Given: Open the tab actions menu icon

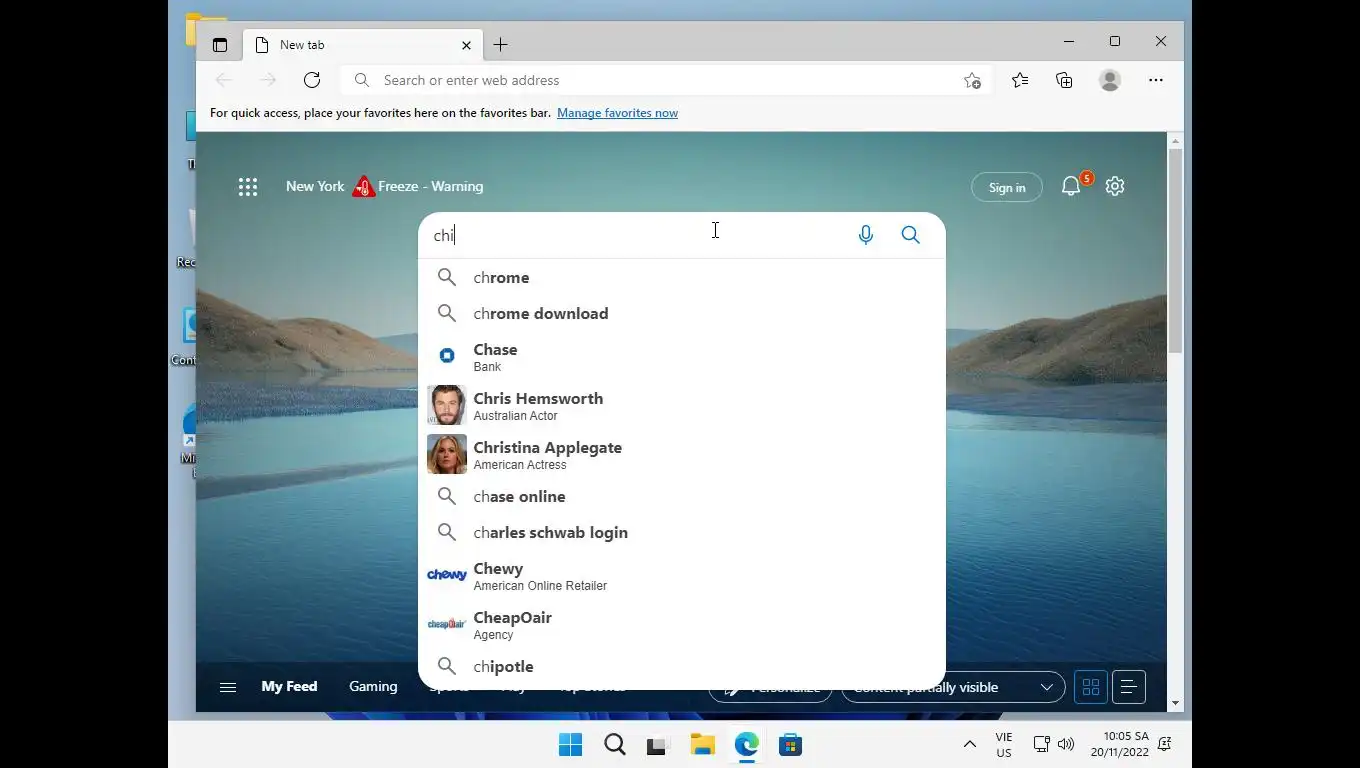Looking at the screenshot, I should coord(220,45).
